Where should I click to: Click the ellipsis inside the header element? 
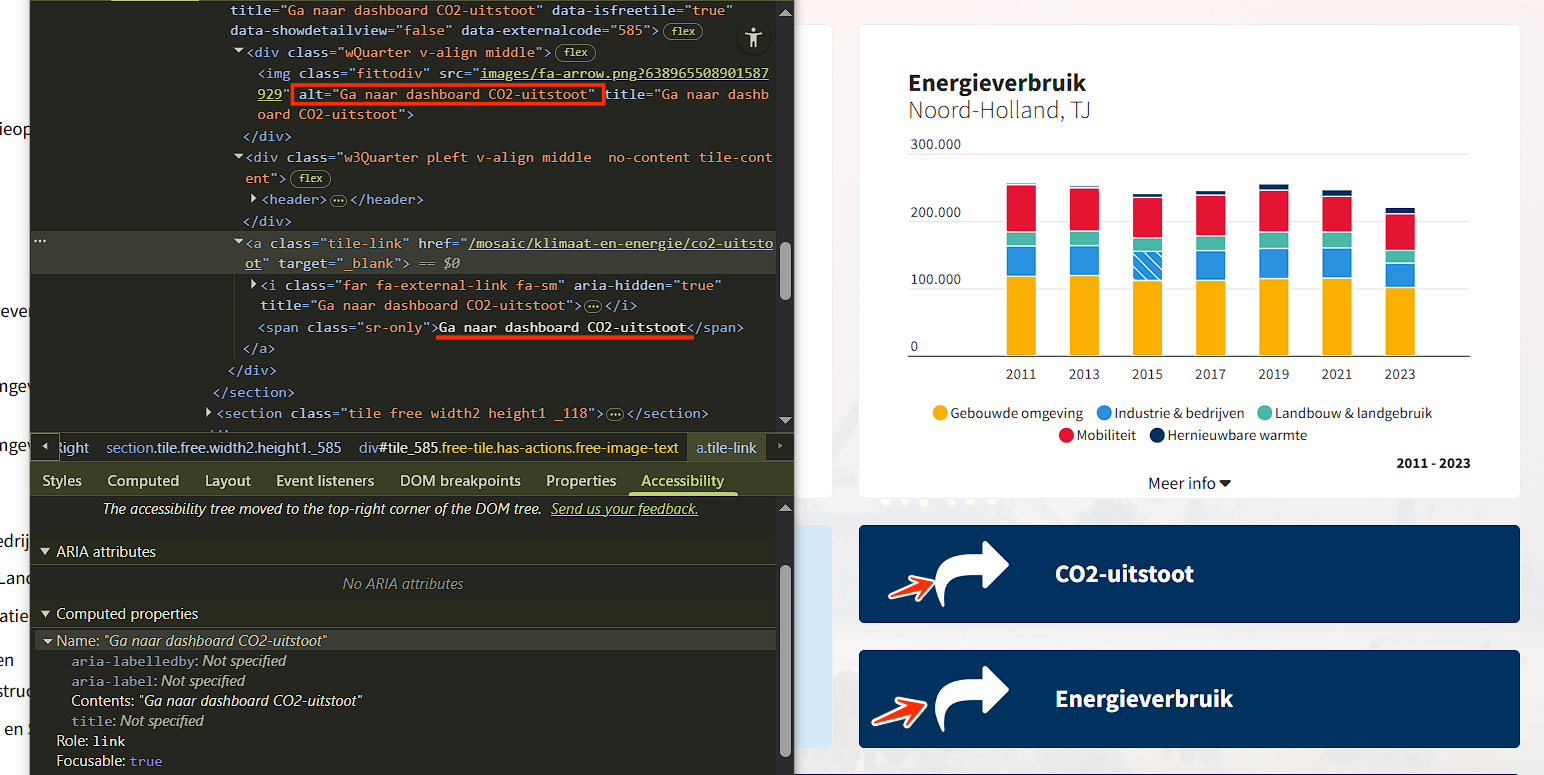click(338, 200)
